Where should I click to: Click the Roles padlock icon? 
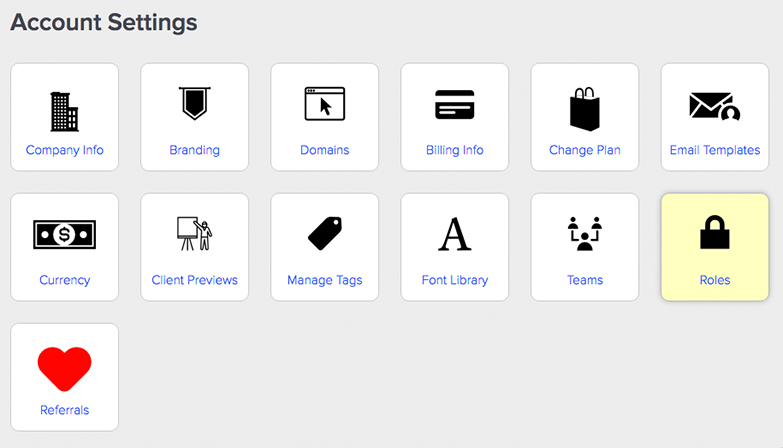[x=715, y=232]
